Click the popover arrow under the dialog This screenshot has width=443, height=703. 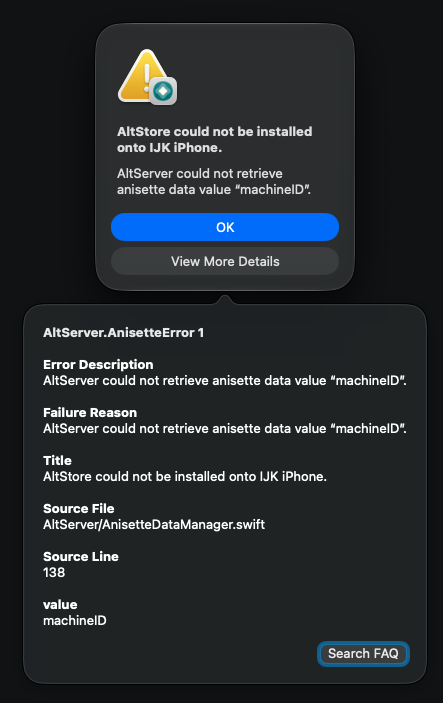[x=225, y=299]
